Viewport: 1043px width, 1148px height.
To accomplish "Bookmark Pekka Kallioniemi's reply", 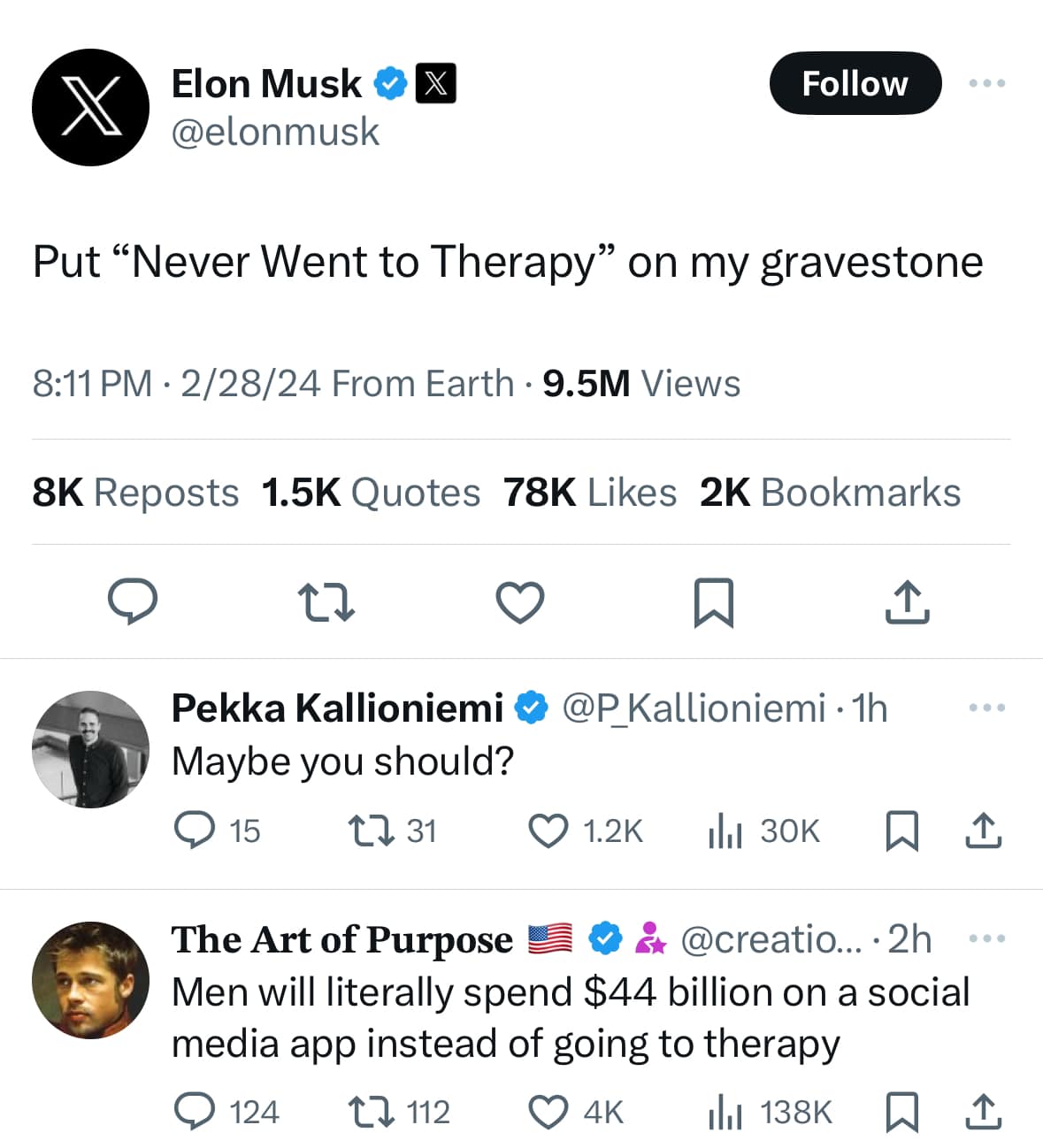I will [903, 830].
